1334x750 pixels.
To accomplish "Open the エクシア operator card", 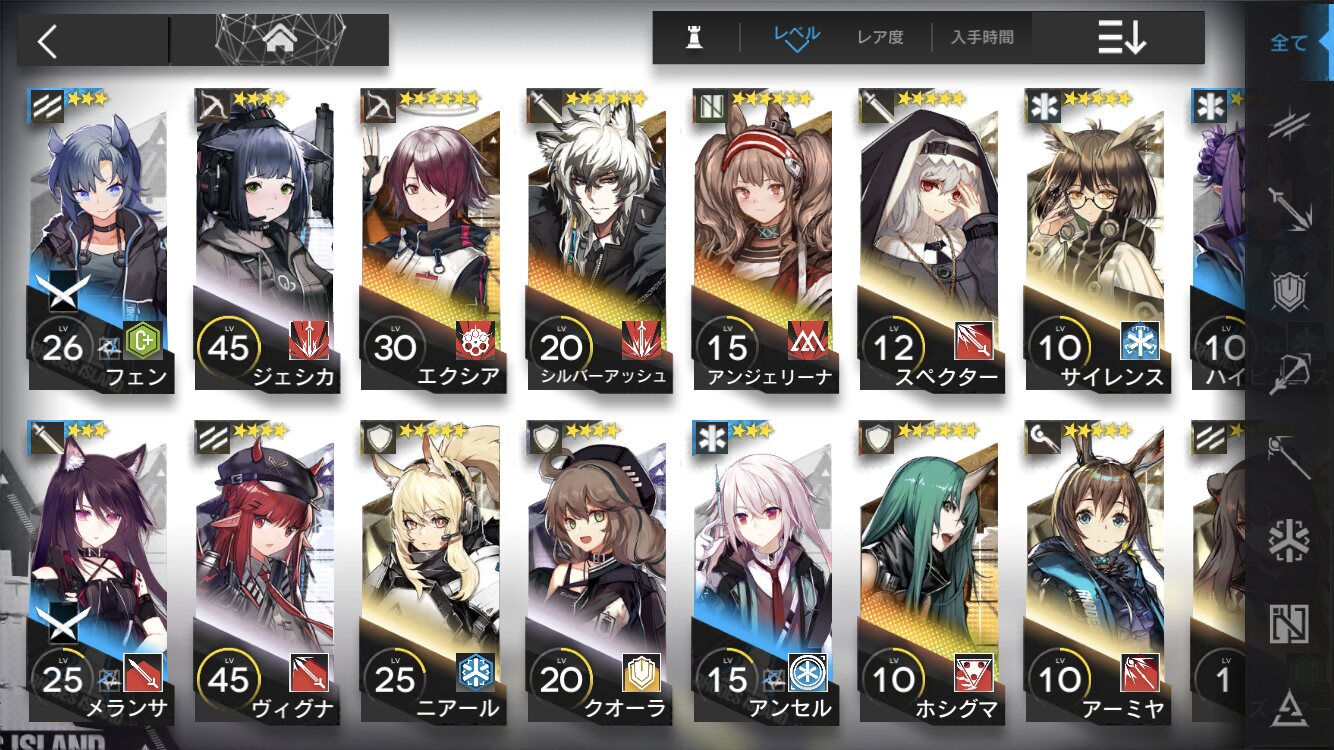I will coord(430,240).
